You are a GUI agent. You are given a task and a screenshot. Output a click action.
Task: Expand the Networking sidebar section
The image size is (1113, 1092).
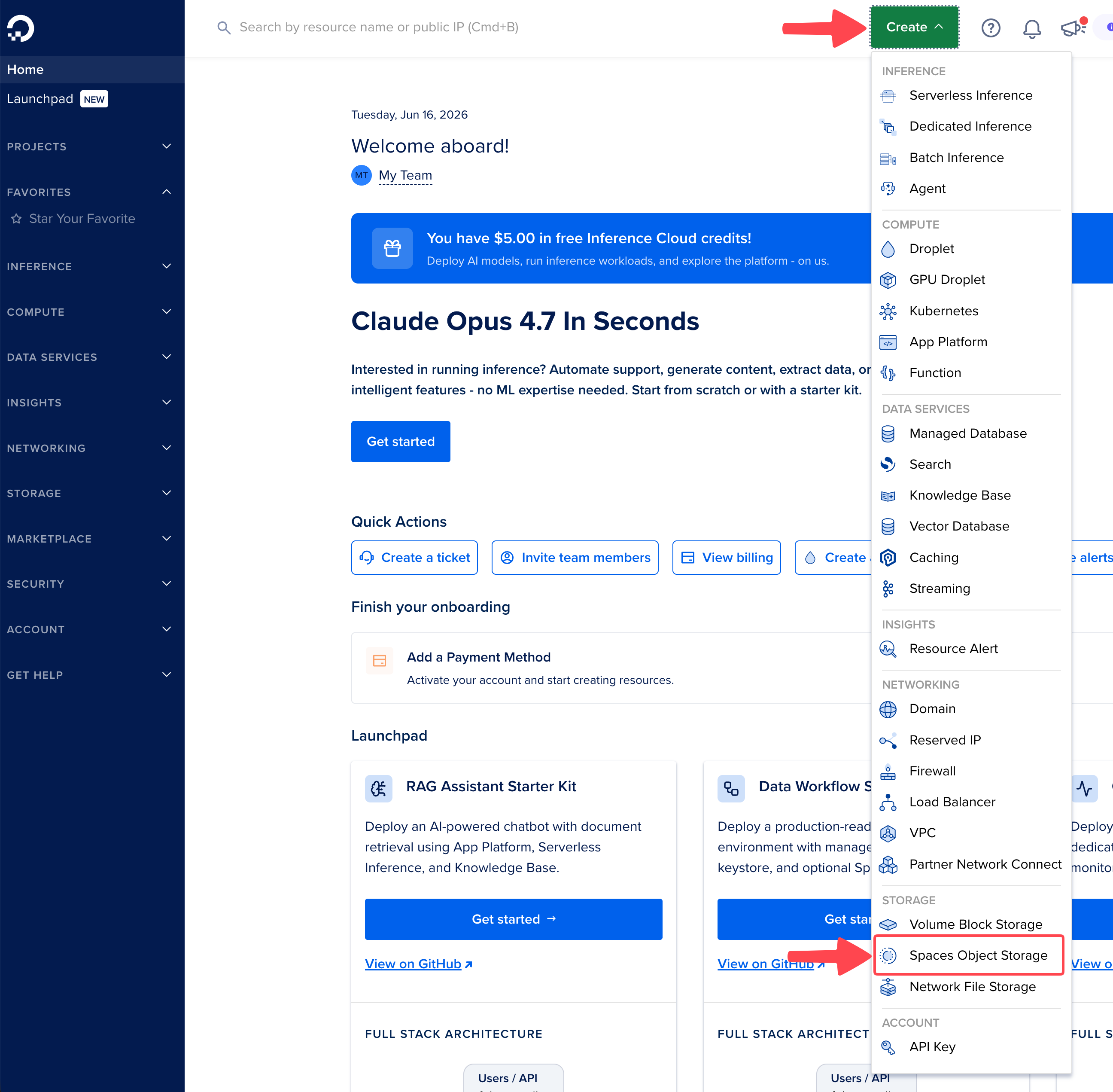coord(89,448)
